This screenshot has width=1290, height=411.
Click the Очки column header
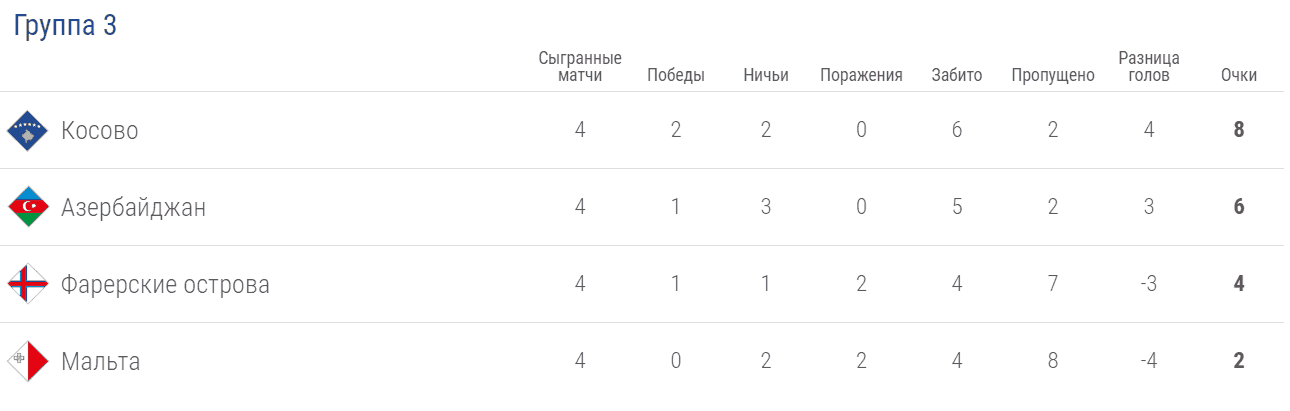[x=1239, y=76]
